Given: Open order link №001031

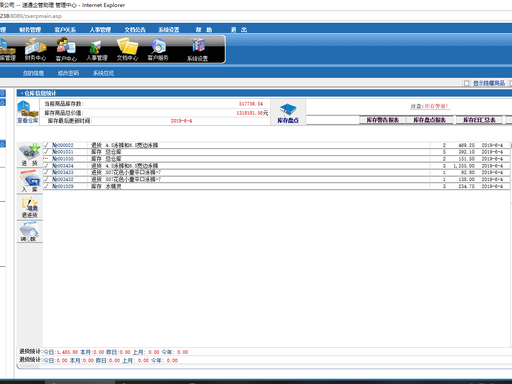Looking at the screenshot, I should click(63, 152).
